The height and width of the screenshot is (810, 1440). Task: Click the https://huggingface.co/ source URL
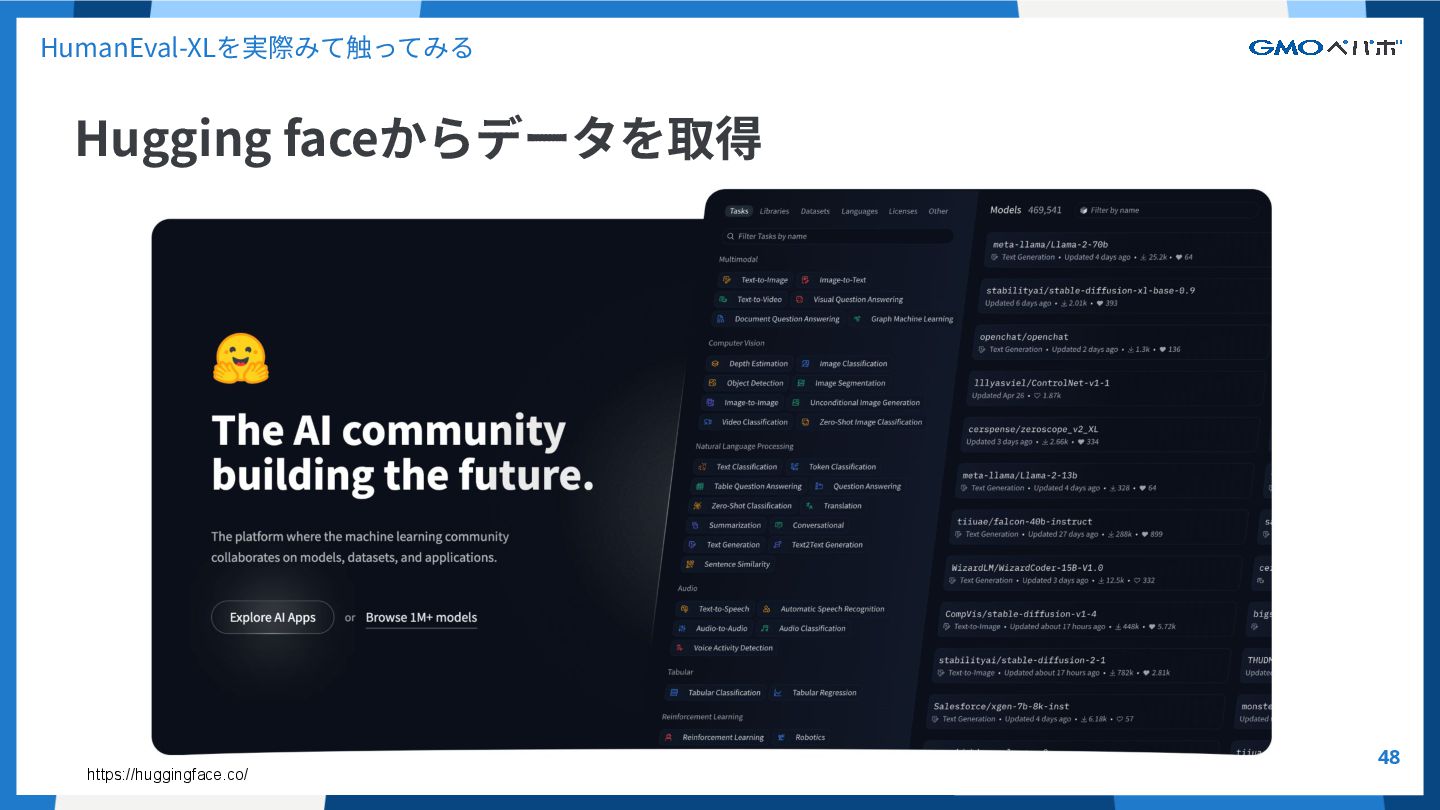tap(167, 775)
